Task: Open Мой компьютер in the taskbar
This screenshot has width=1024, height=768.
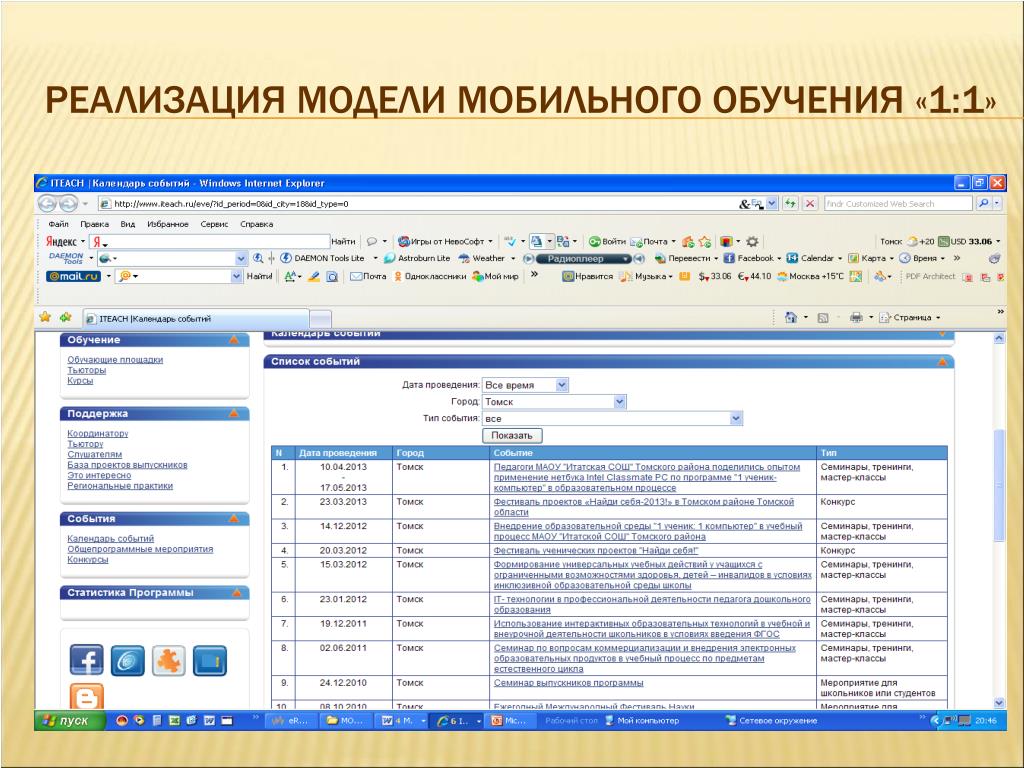Action: pos(642,721)
